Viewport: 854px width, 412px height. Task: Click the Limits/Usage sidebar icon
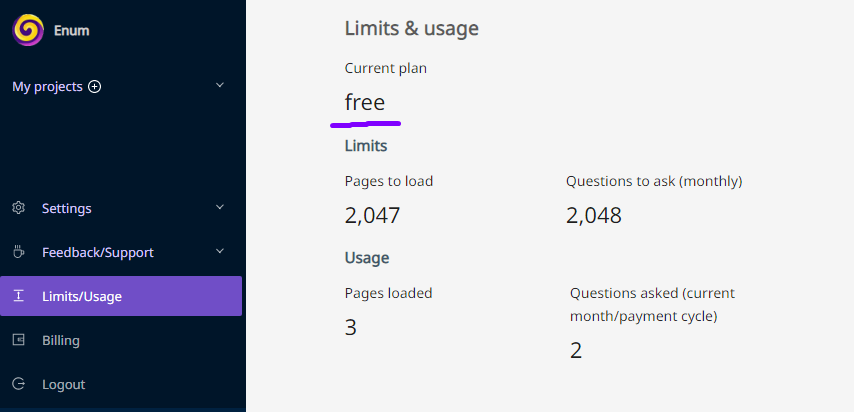tap(19, 296)
